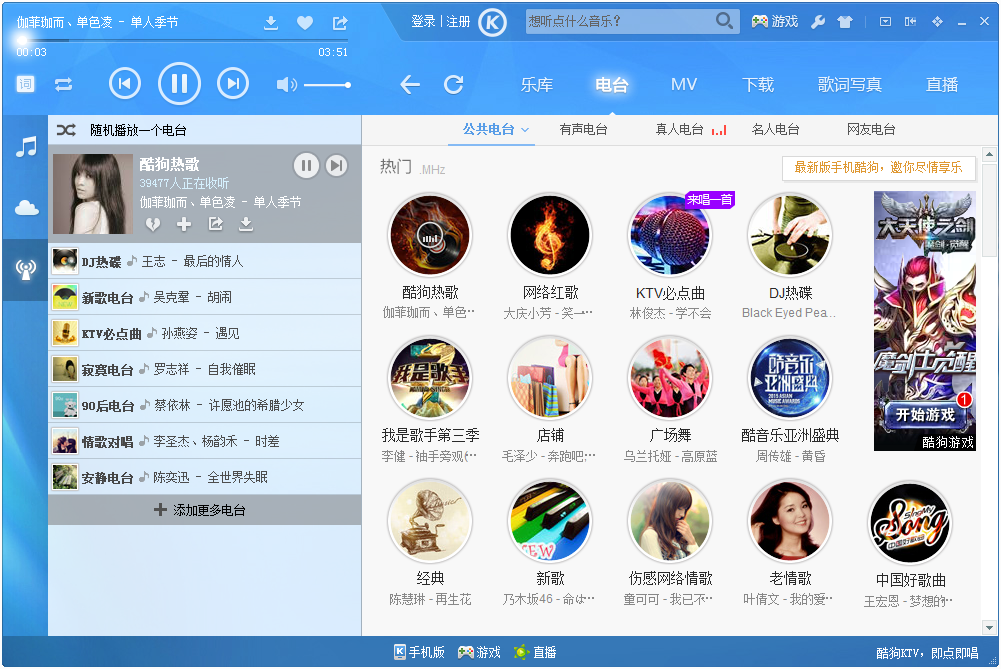Screen dimensions: 1001x669
Task: Switch to 名人电台 sub-tab
Action: pyautogui.click(x=776, y=130)
